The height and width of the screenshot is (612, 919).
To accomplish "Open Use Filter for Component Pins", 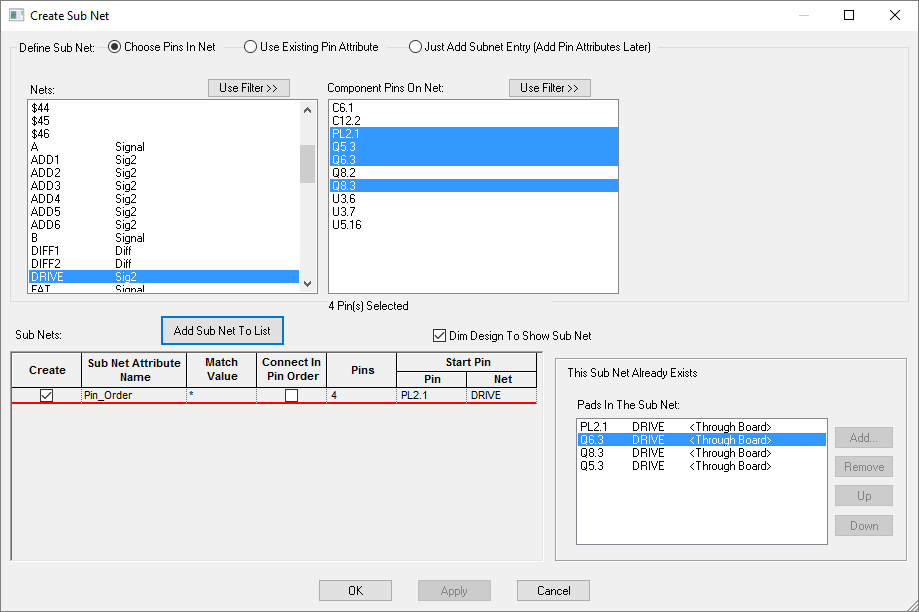I will [549, 88].
